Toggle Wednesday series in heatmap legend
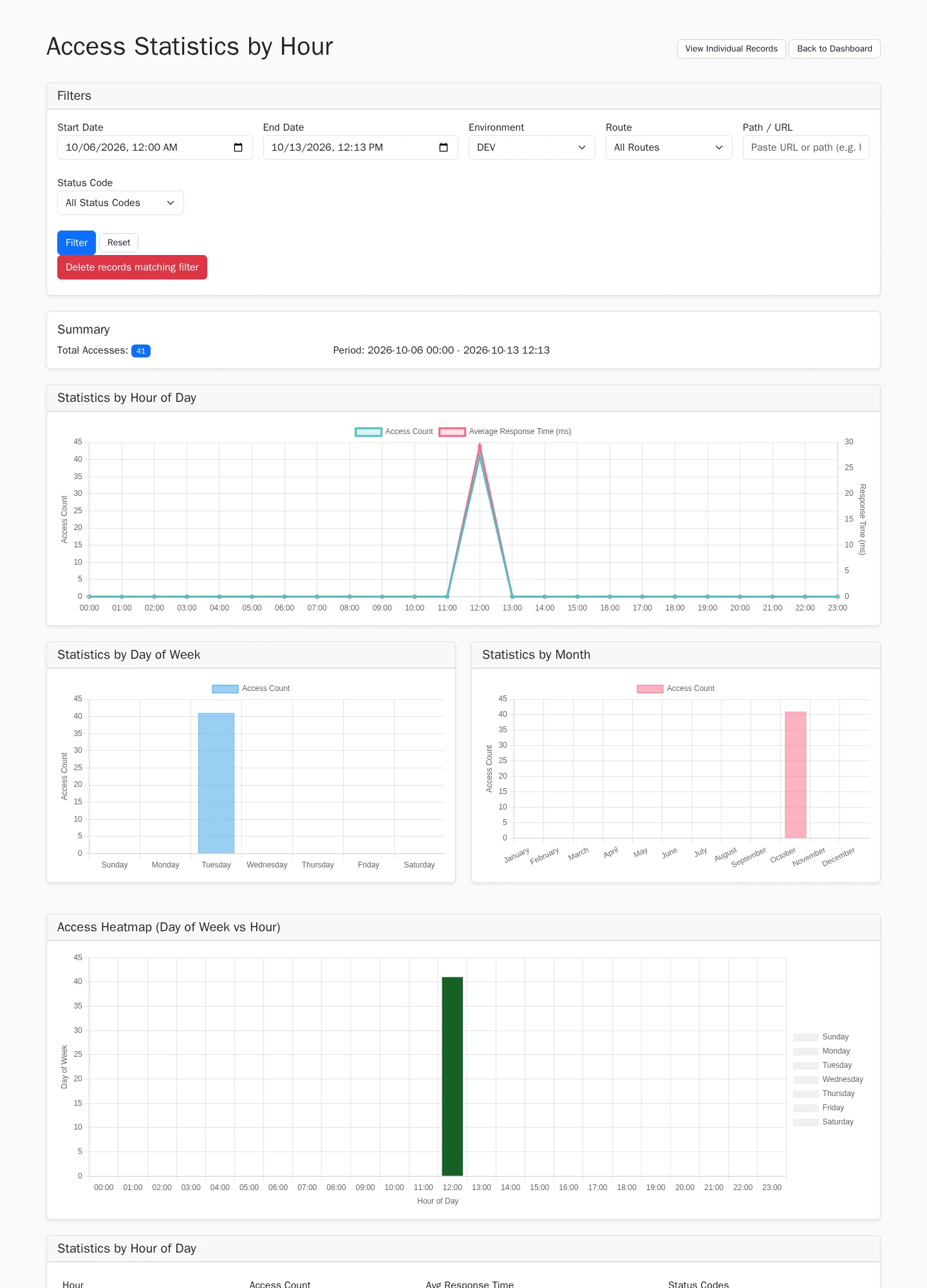927x1288 pixels. coord(828,1079)
